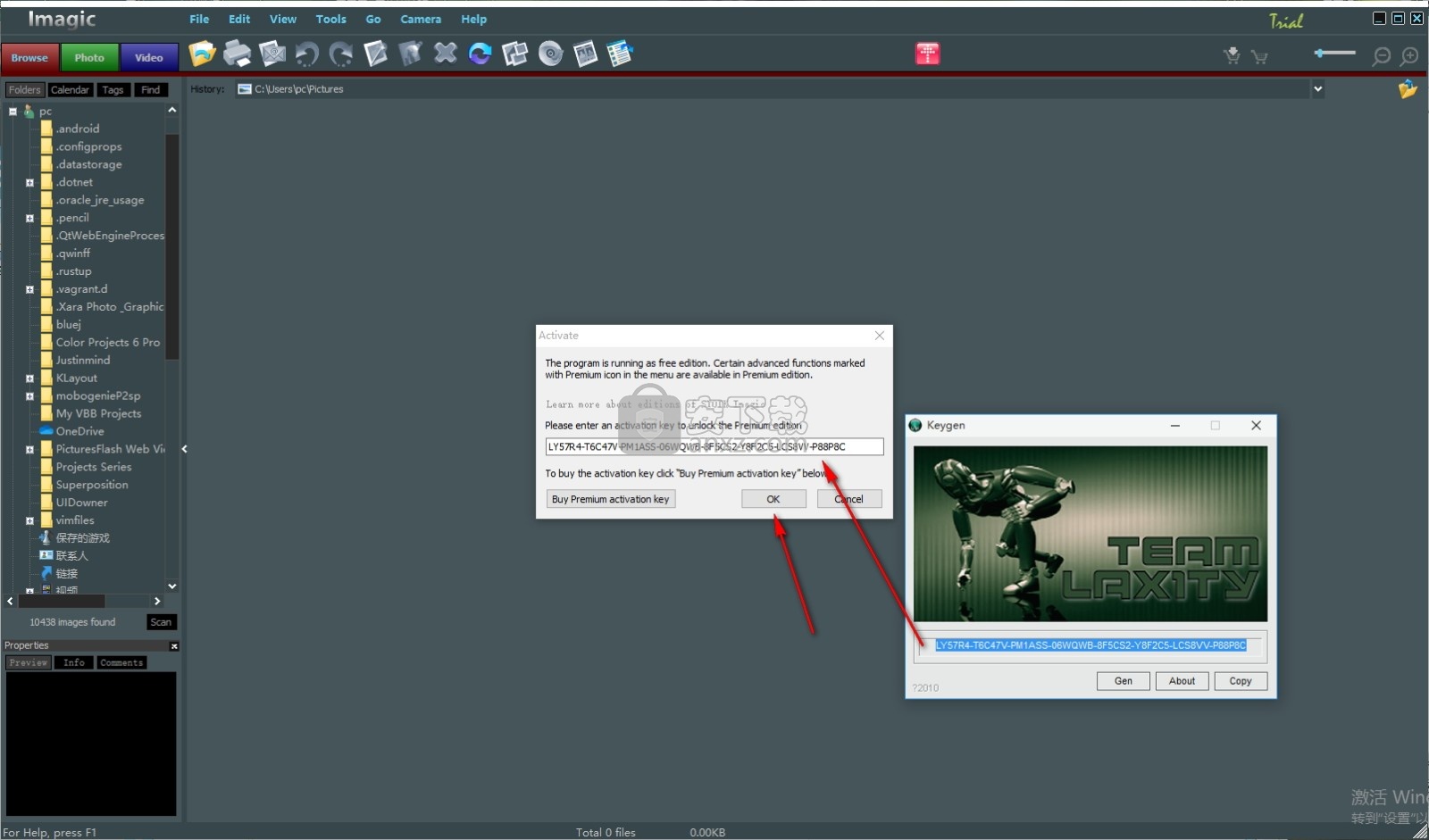This screenshot has height=840, width=1429.
Task: Click the generated key field in Keygen
Action: pyautogui.click(x=1091, y=645)
